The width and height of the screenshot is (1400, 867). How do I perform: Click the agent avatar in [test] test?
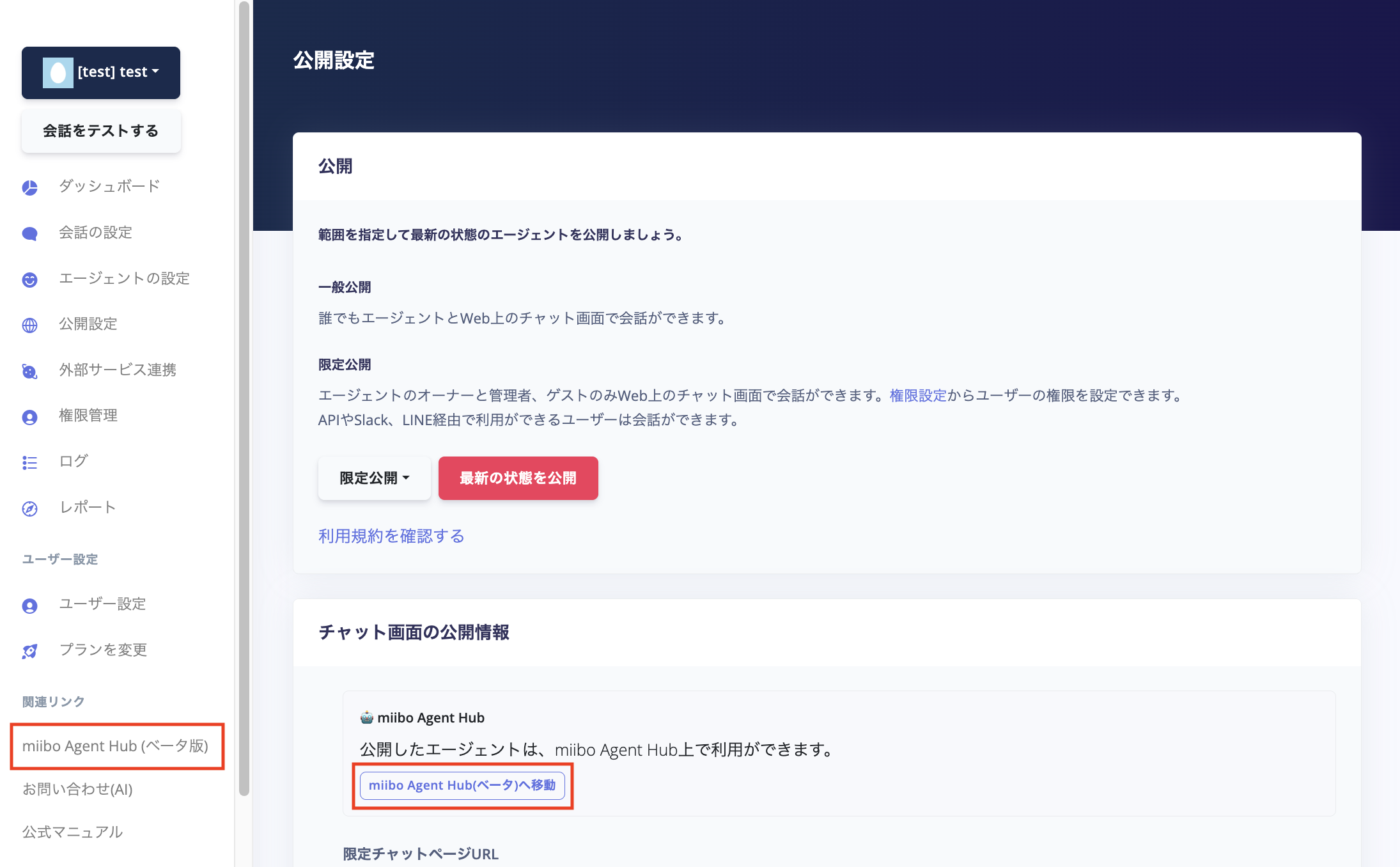pos(58,72)
